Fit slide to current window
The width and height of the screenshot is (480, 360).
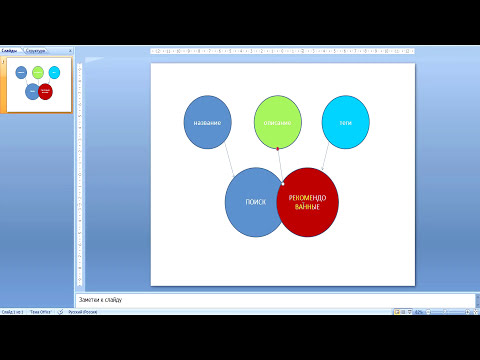coord(475,312)
